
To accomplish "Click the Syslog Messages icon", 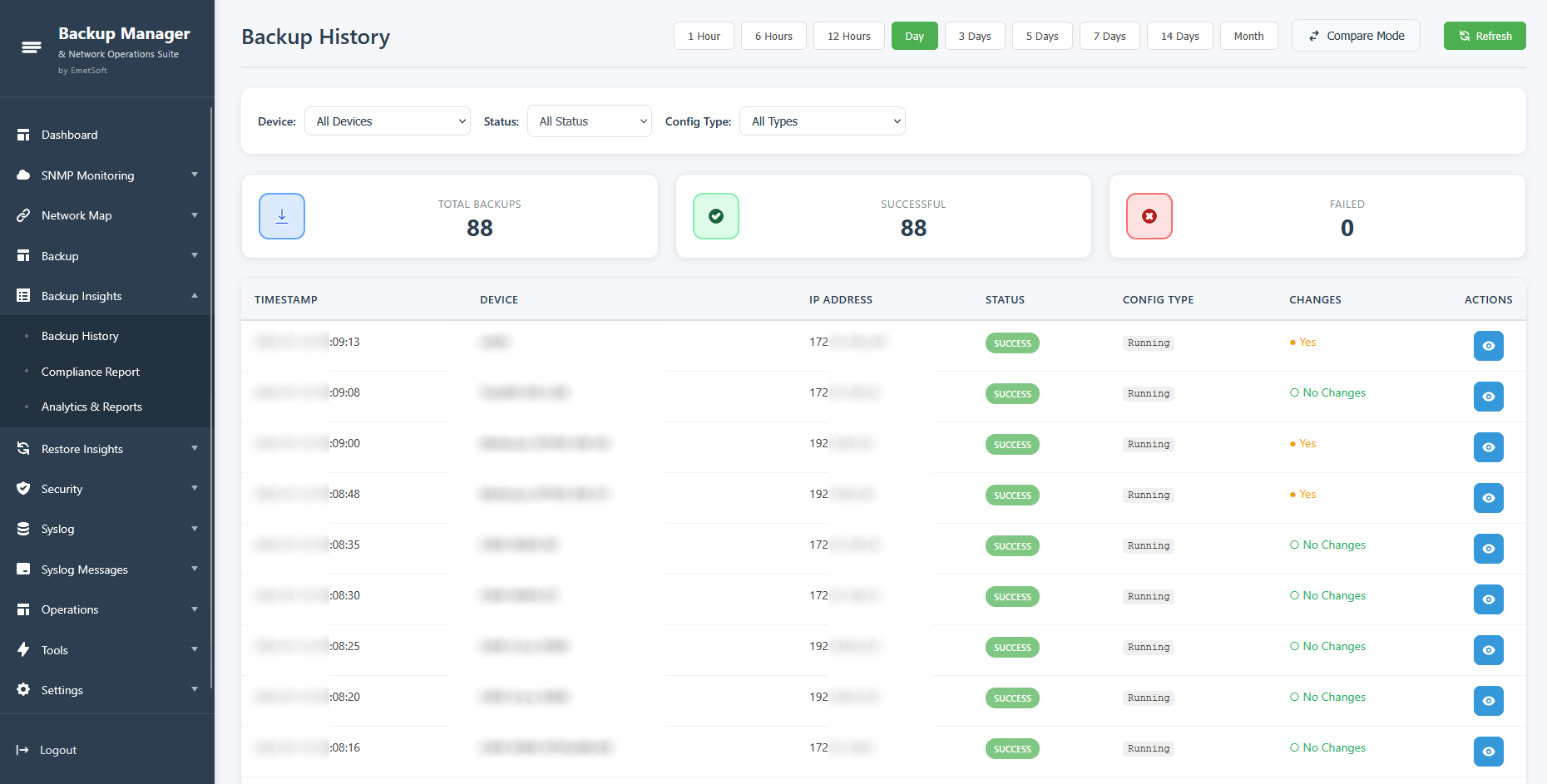I will pyautogui.click(x=23, y=570).
